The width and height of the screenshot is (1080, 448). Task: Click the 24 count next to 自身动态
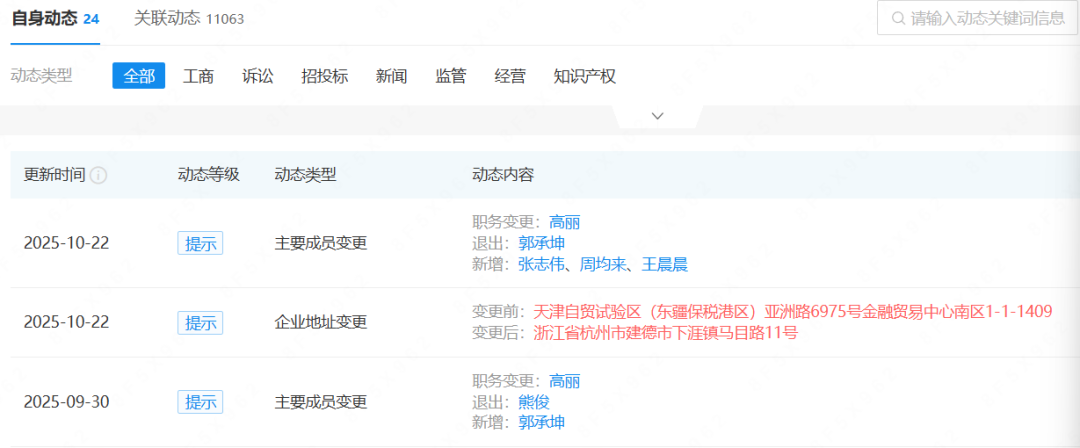[91, 19]
